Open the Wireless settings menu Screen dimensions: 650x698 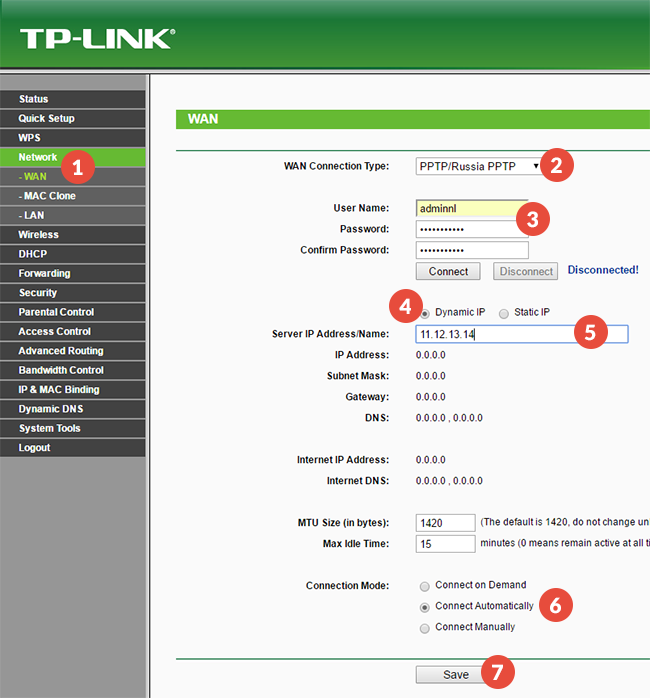(39, 235)
